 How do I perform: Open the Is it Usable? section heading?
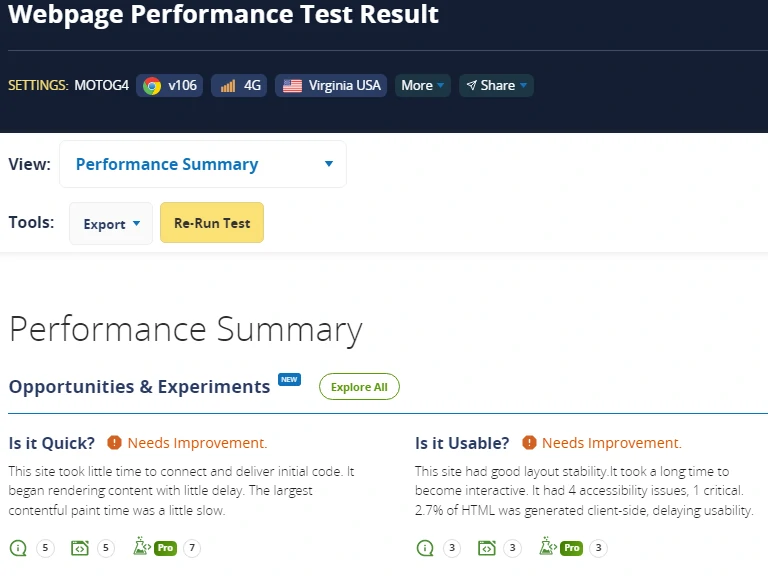pos(462,443)
